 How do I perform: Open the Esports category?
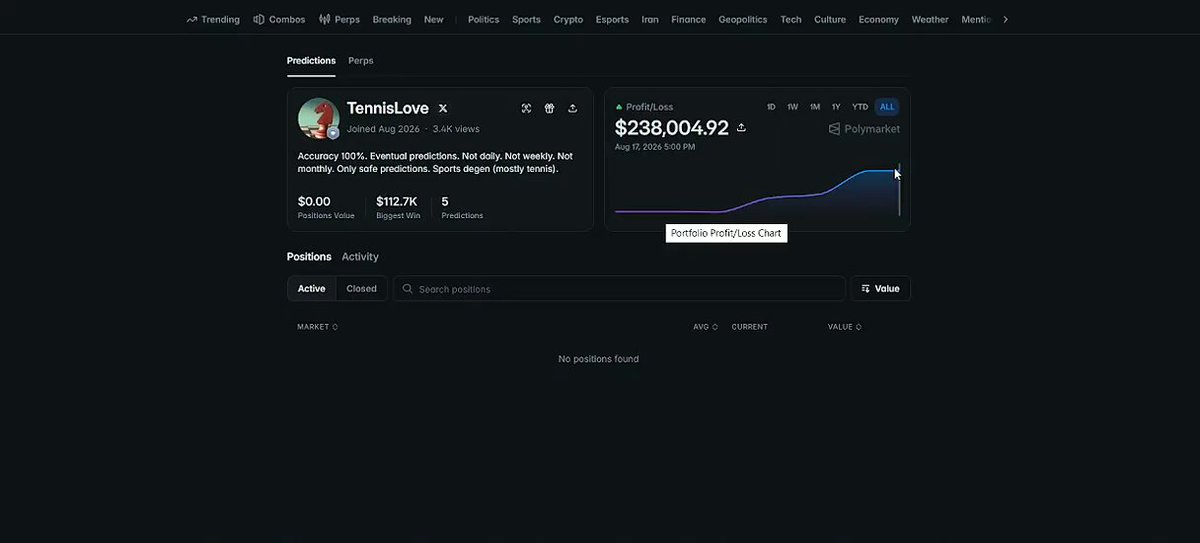[612, 19]
